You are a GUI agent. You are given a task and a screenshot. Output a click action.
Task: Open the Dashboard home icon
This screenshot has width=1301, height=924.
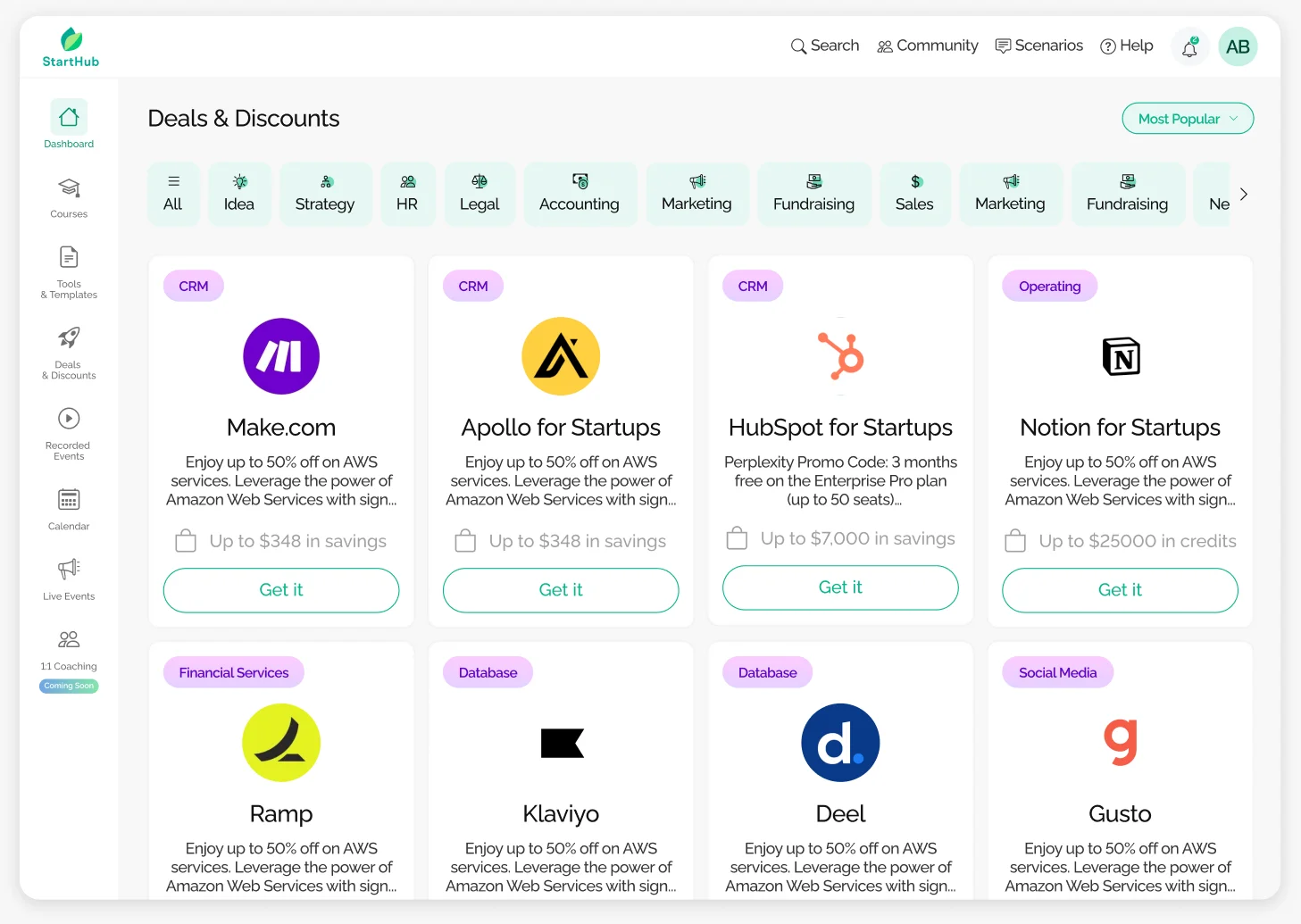pyautogui.click(x=69, y=117)
